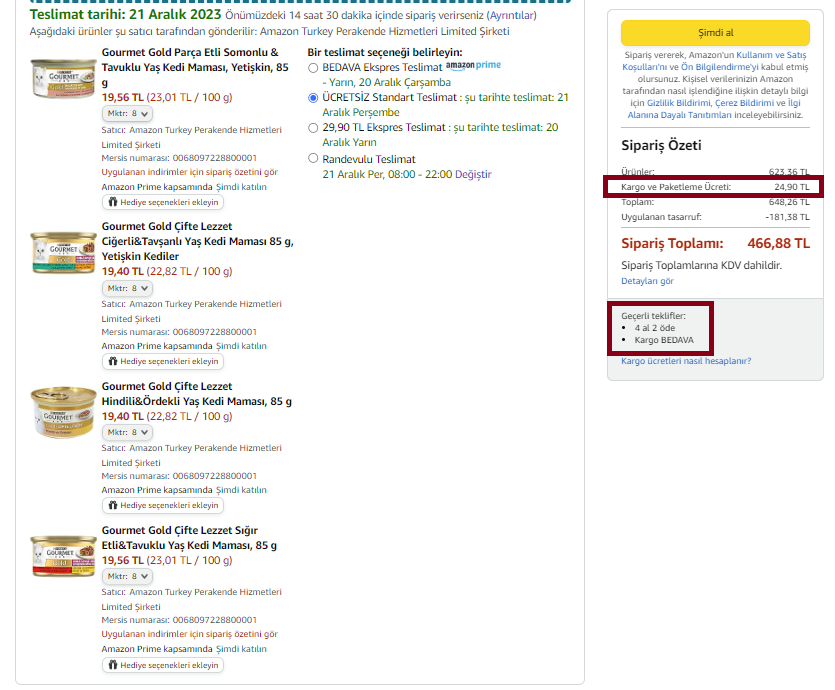Image resolution: width=835 pixels, height=690 pixels.
Task: Click the Teslimat tarihi: 21 Aralık 2023 heading
Action: tap(125, 14)
